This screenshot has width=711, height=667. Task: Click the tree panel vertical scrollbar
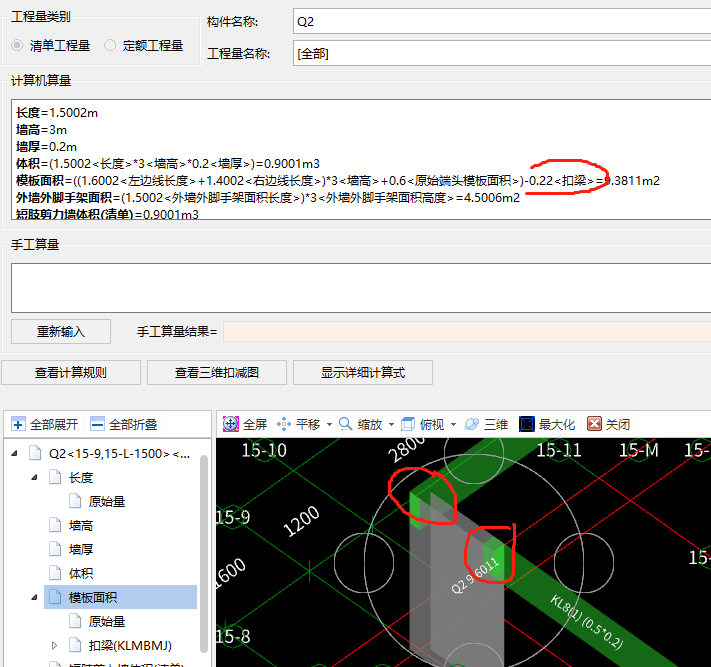coord(204,553)
